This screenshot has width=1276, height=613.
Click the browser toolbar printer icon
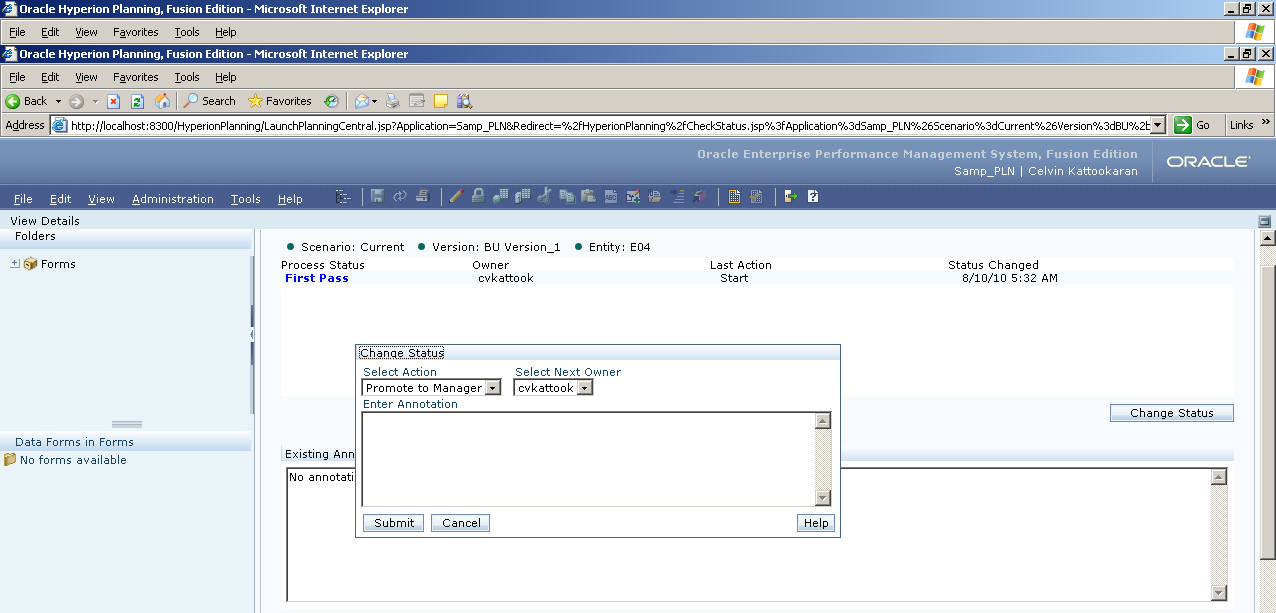click(x=392, y=101)
